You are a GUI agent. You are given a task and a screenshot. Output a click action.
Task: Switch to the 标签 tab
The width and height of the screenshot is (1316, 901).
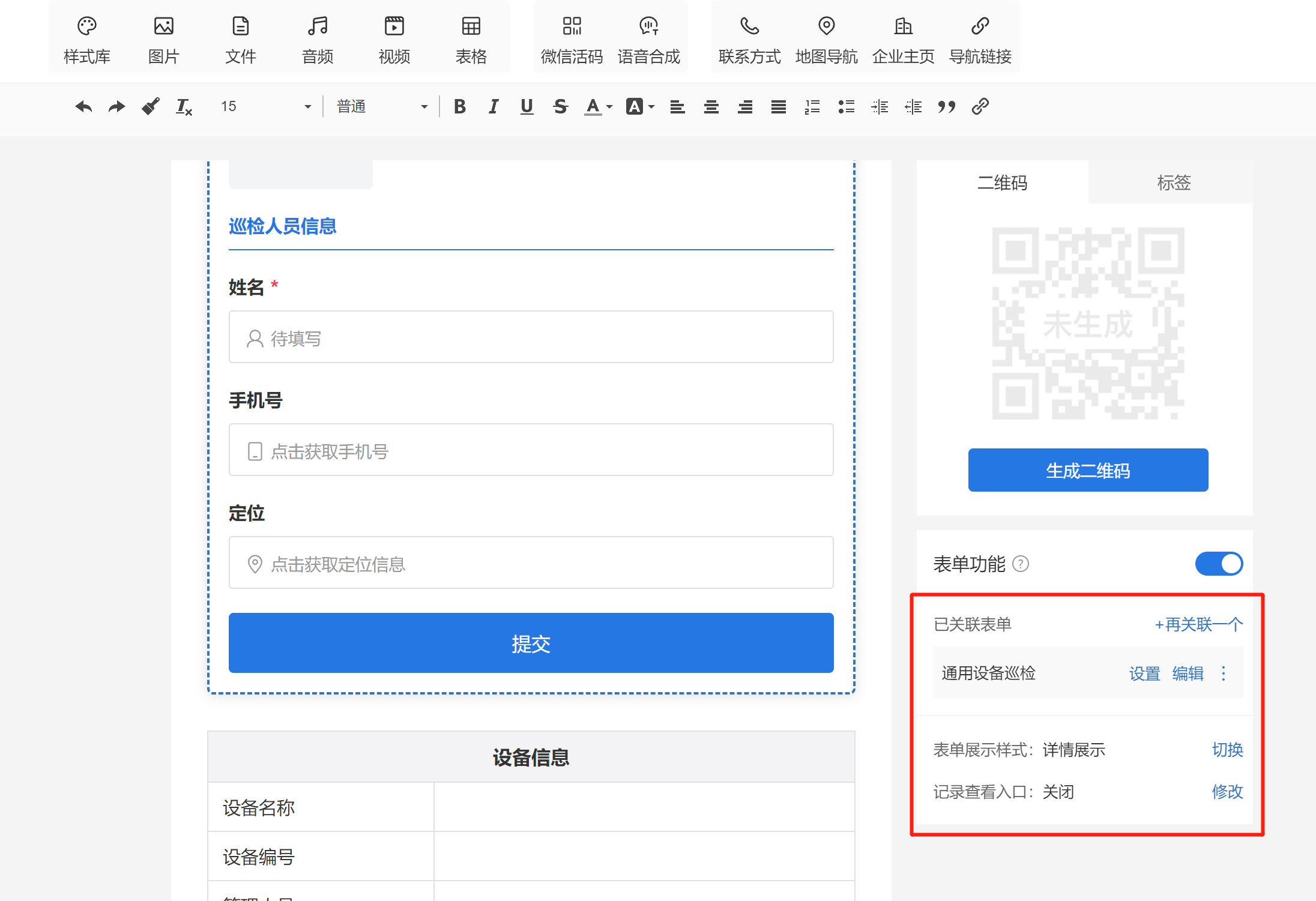(x=1174, y=182)
